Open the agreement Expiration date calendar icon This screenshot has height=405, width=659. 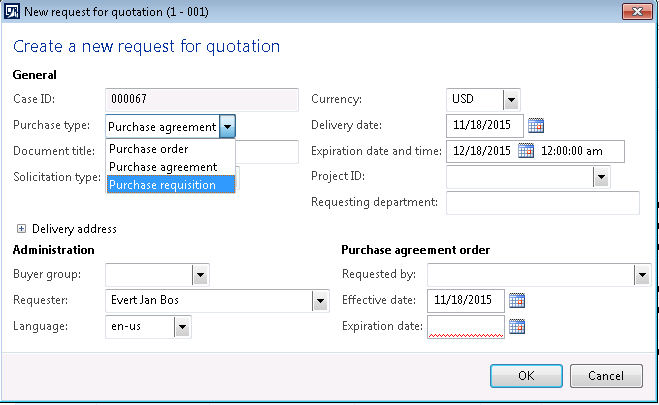coord(517,326)
